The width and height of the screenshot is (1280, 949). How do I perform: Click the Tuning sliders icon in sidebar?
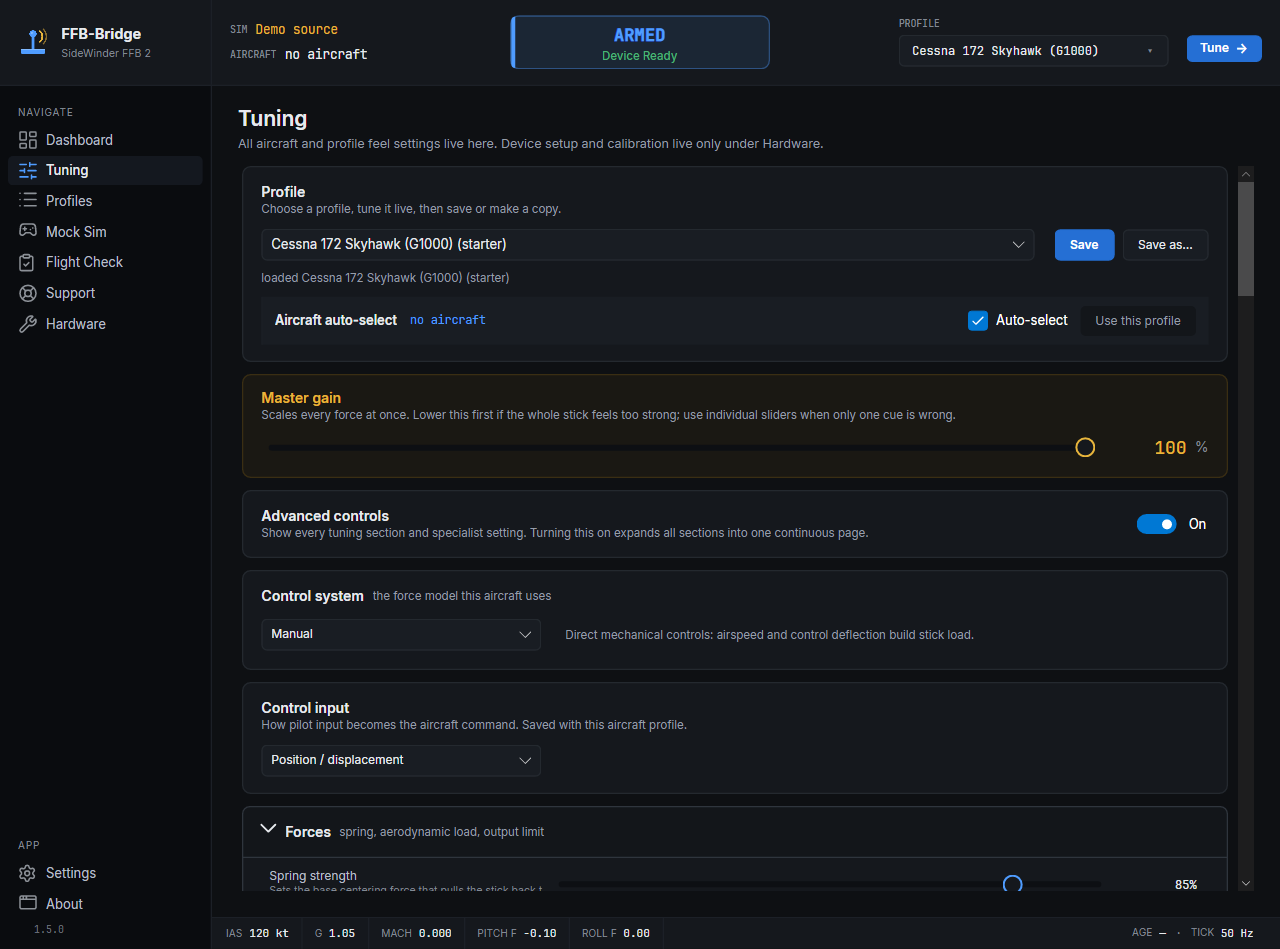coord(28,170)
